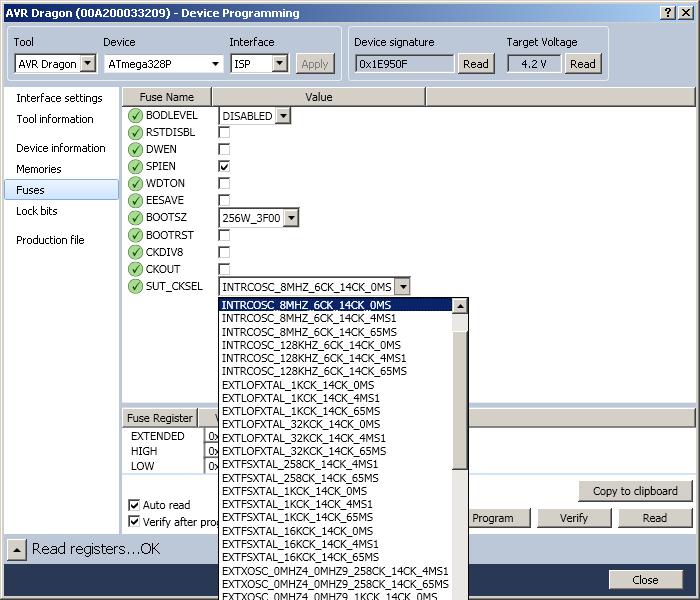
Task: Click the green check icon next to WDTON
Action: [x=135, y=183]
